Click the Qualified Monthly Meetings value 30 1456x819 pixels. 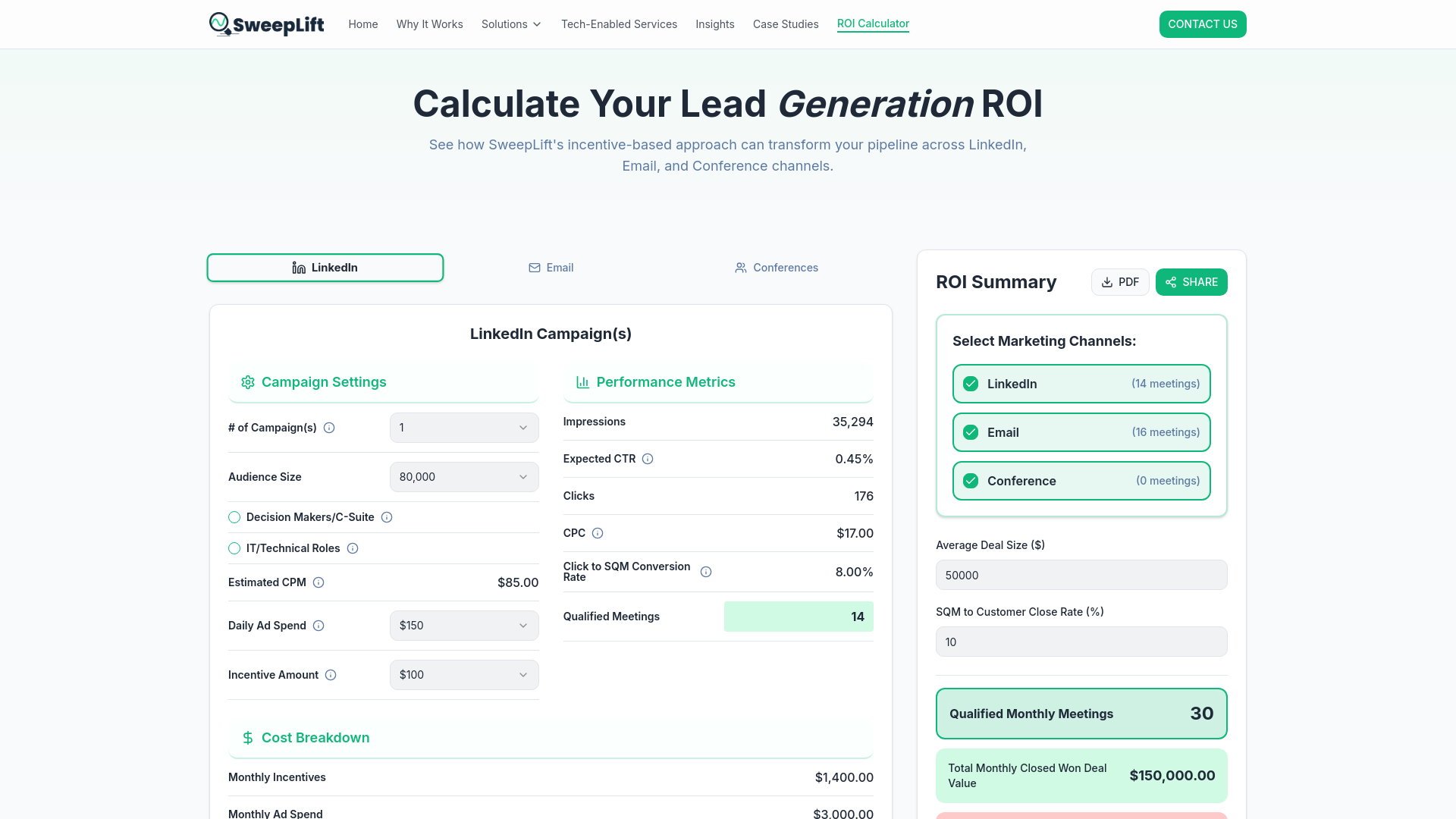click(1202, 714)
